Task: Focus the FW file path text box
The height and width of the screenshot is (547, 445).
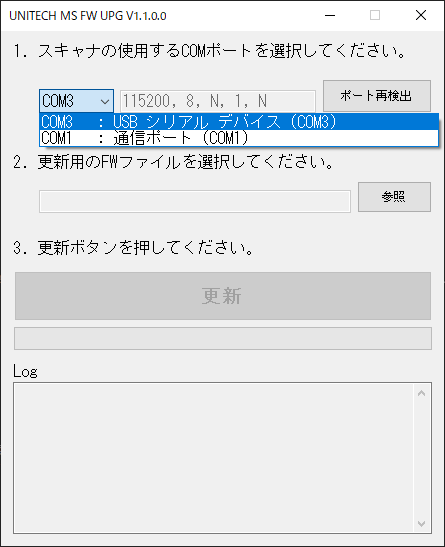Action: (195, 201)
